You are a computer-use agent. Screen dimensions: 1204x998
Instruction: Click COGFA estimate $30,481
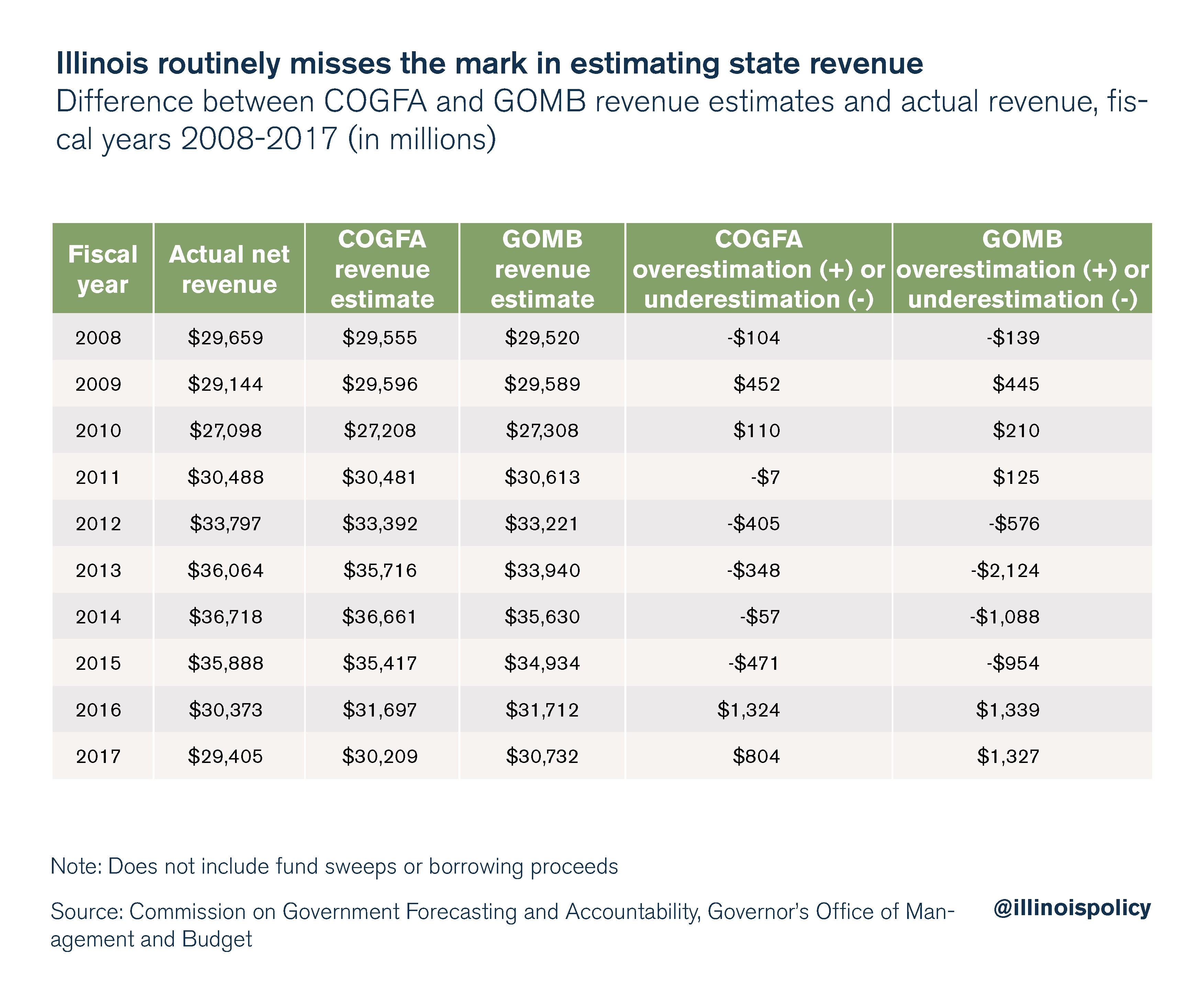pos(380,477)
